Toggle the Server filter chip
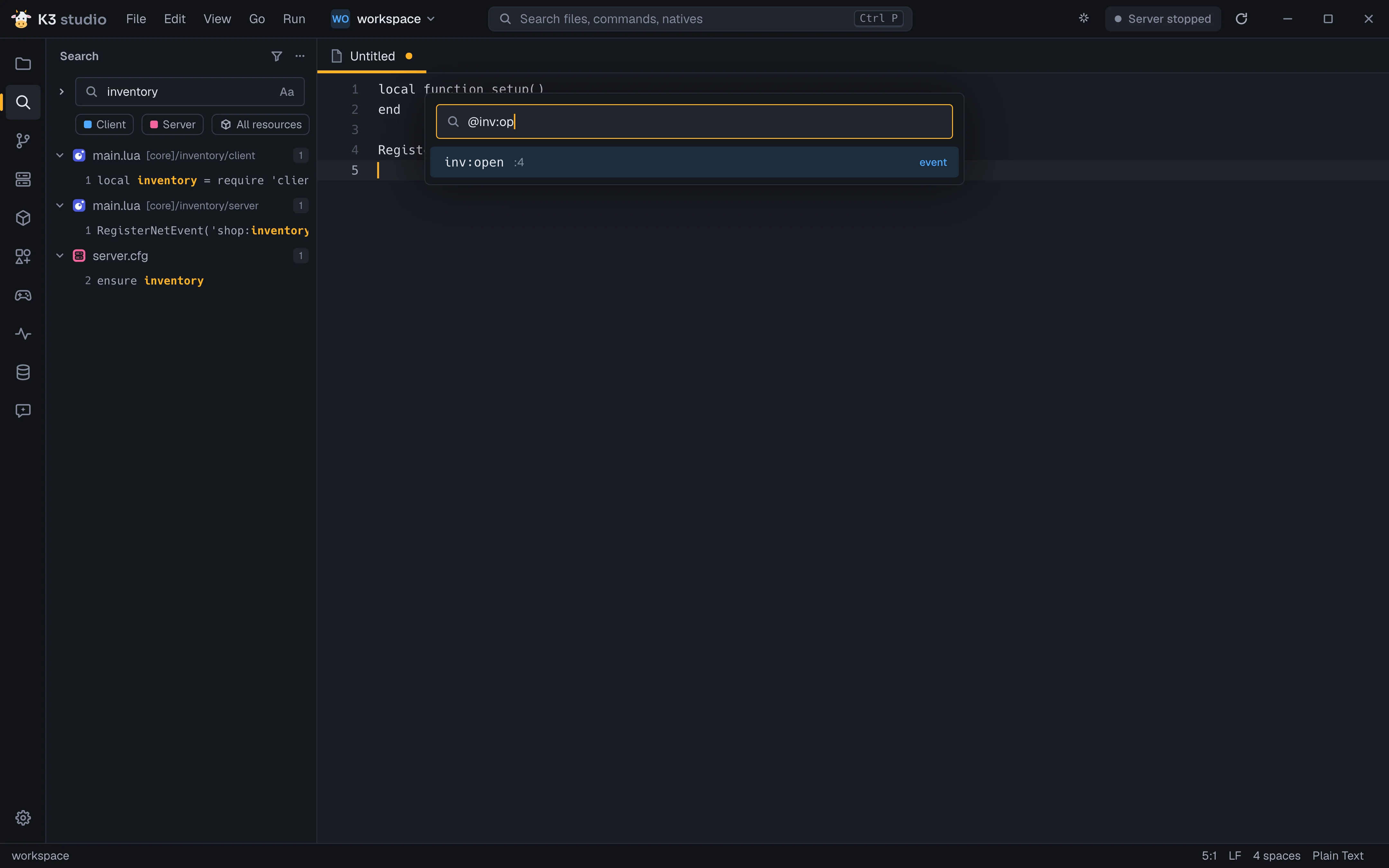Image resolution: width=1389 pixels, height=868 pixels. click(172, 125)
